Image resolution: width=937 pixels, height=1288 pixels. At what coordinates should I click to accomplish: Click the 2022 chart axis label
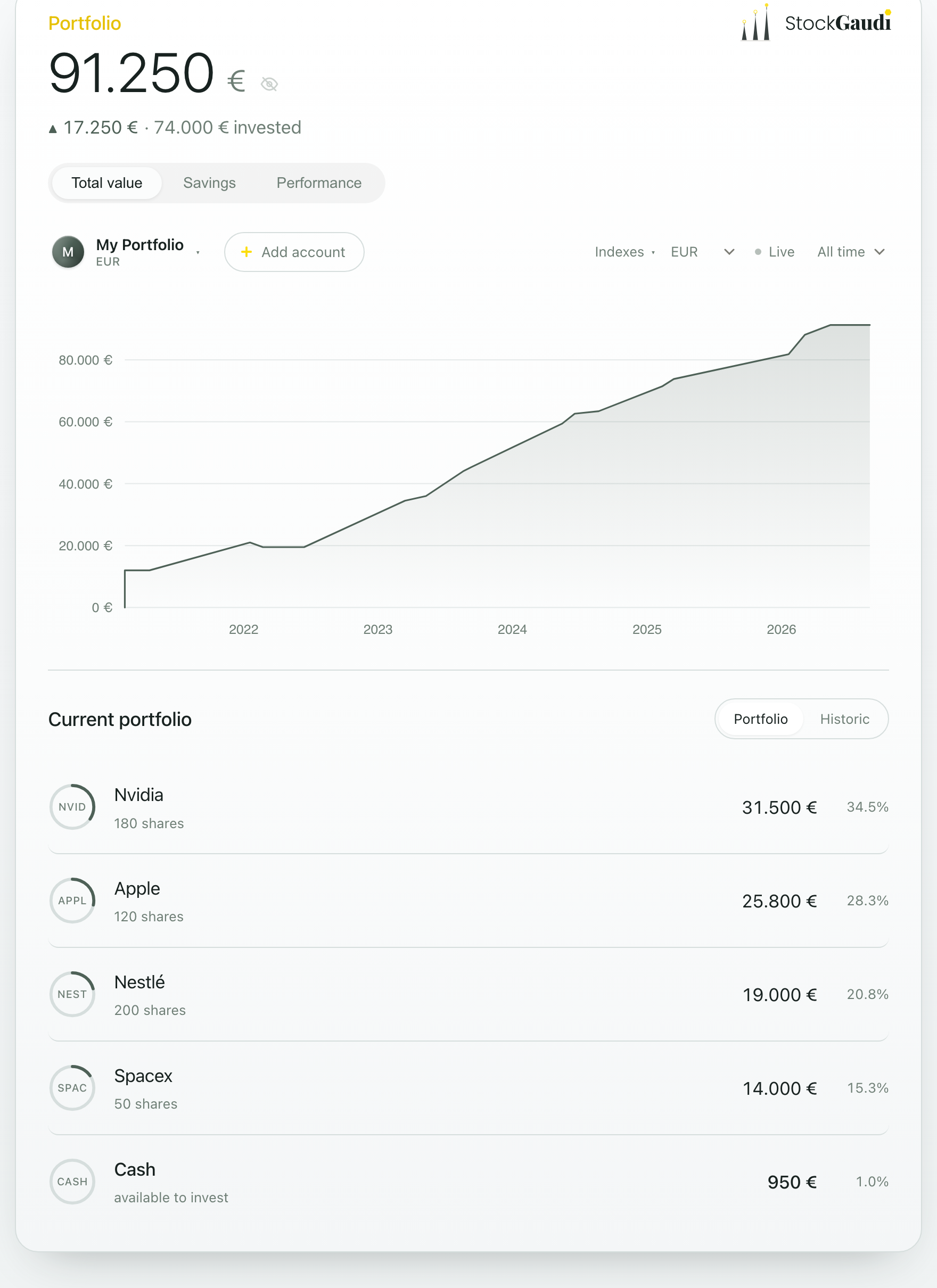point(243,629)
